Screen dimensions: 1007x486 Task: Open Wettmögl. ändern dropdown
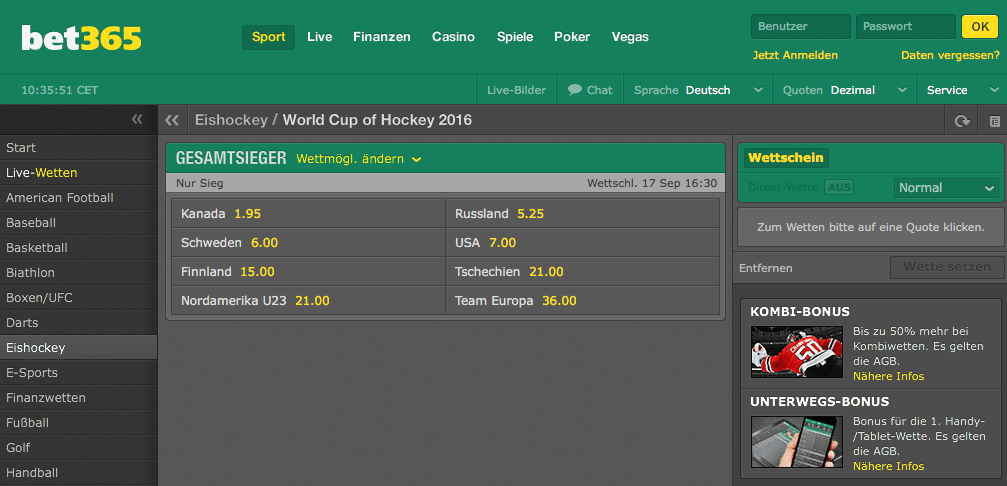click(359, 159)
